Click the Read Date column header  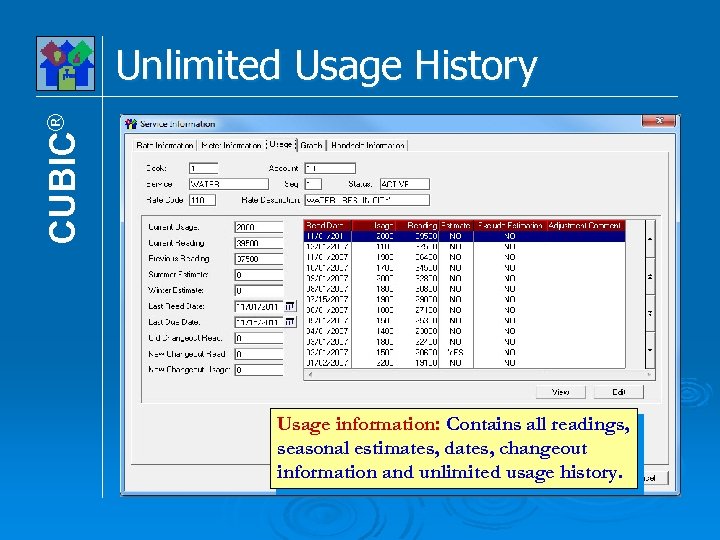(x=327, y=225)
